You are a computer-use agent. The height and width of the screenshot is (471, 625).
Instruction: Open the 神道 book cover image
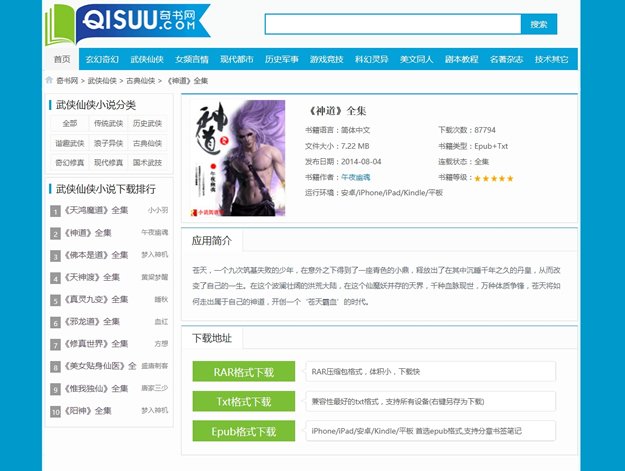[237, 158]
